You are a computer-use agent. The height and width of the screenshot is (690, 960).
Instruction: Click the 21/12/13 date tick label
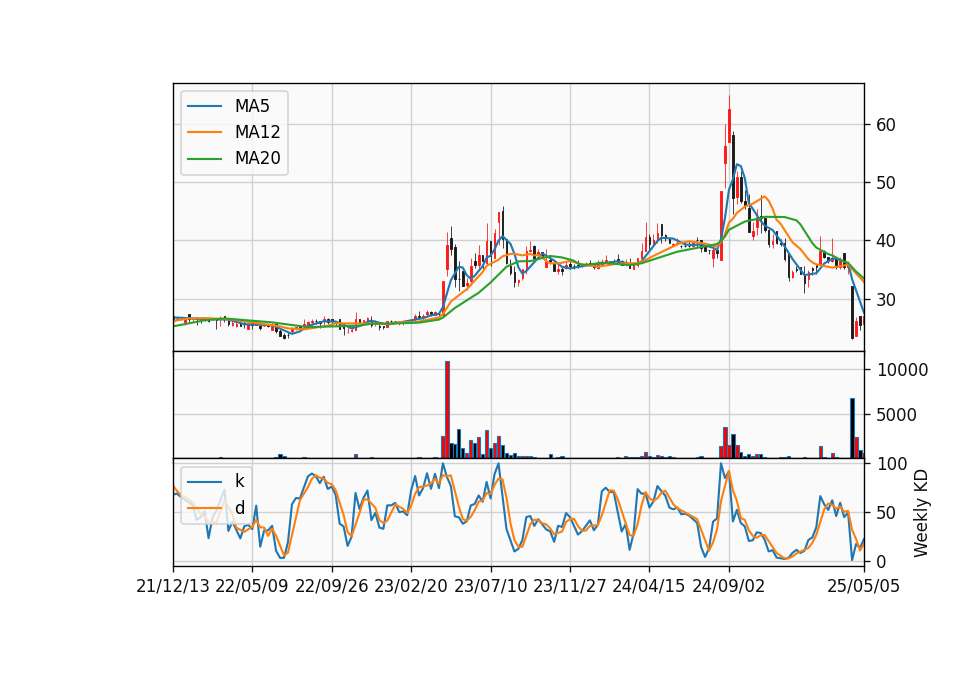coord(173,586)
